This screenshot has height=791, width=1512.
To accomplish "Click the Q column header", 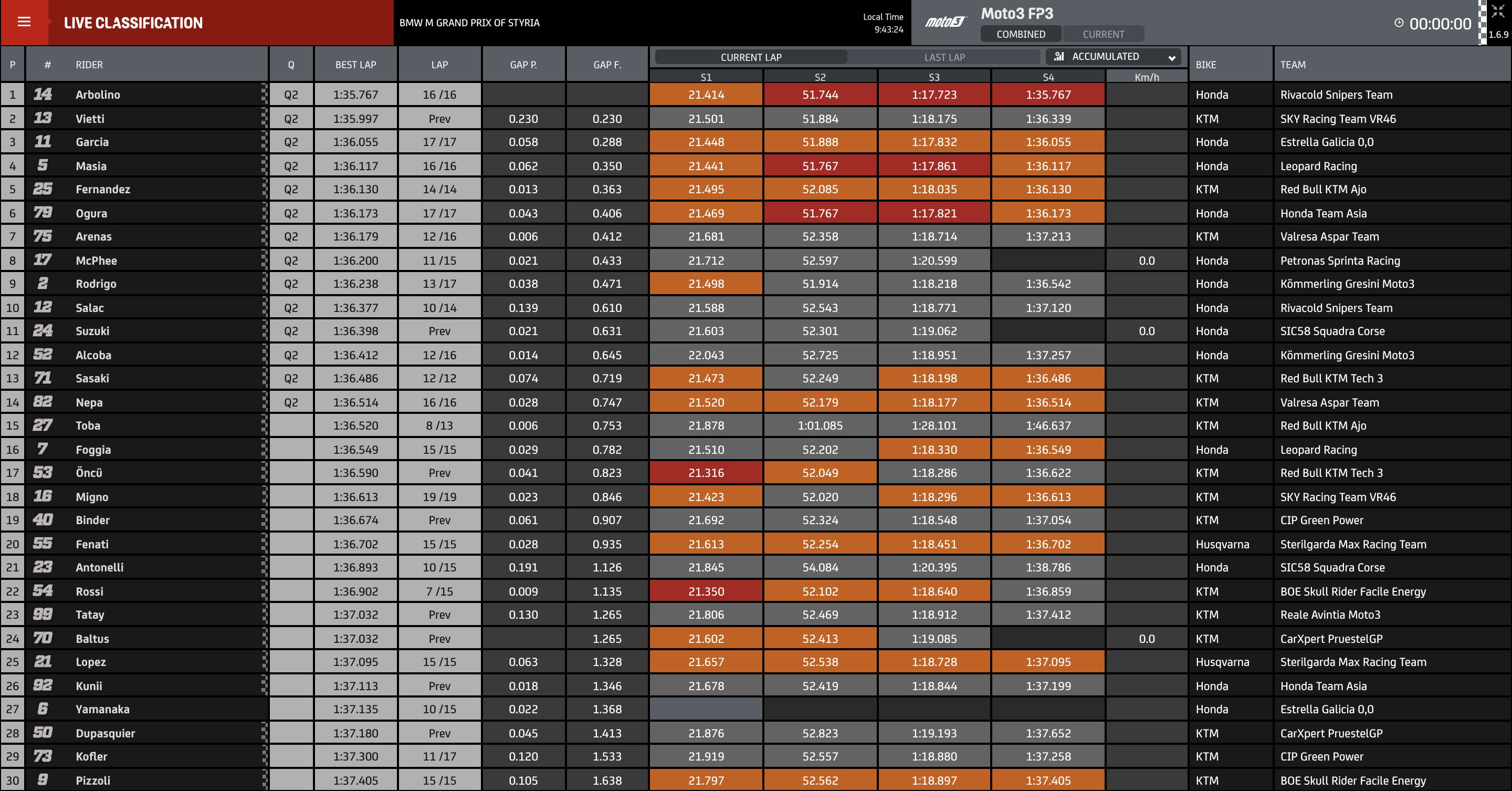I will click(x=291, y=65).
